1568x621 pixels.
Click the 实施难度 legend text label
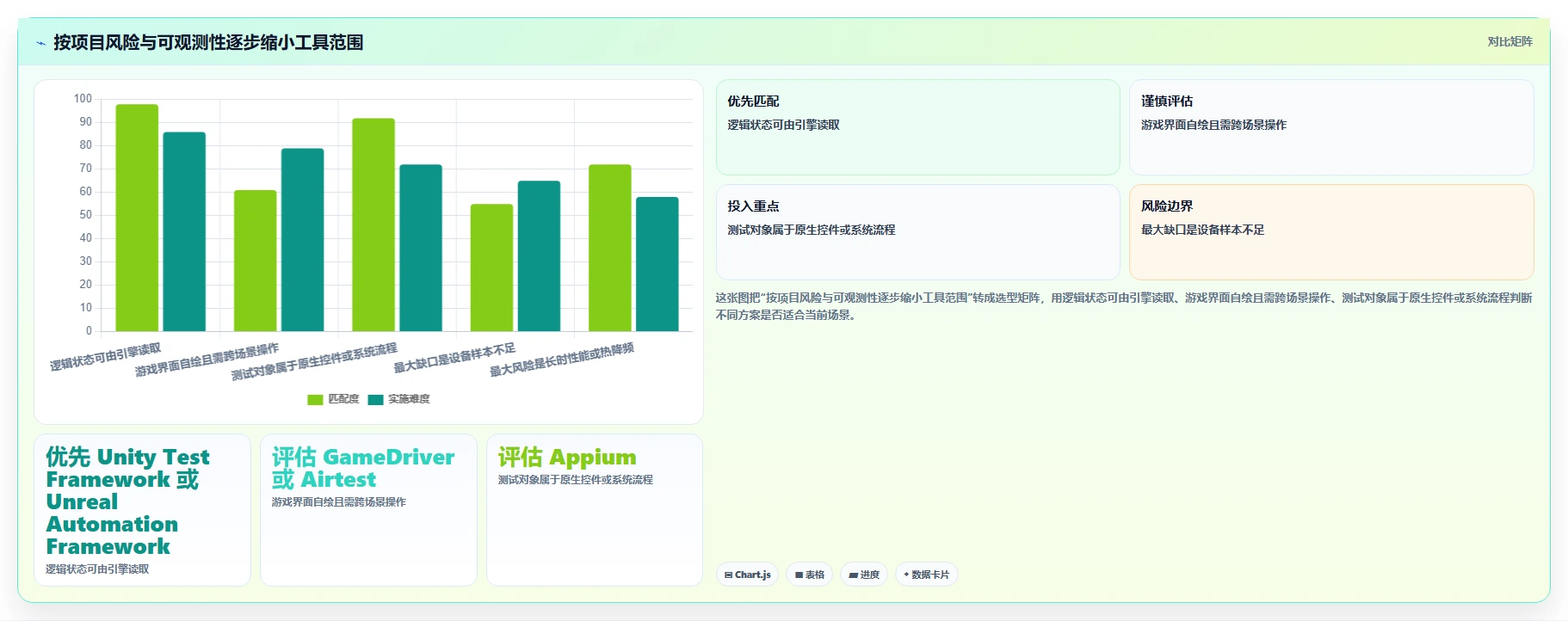409,399
